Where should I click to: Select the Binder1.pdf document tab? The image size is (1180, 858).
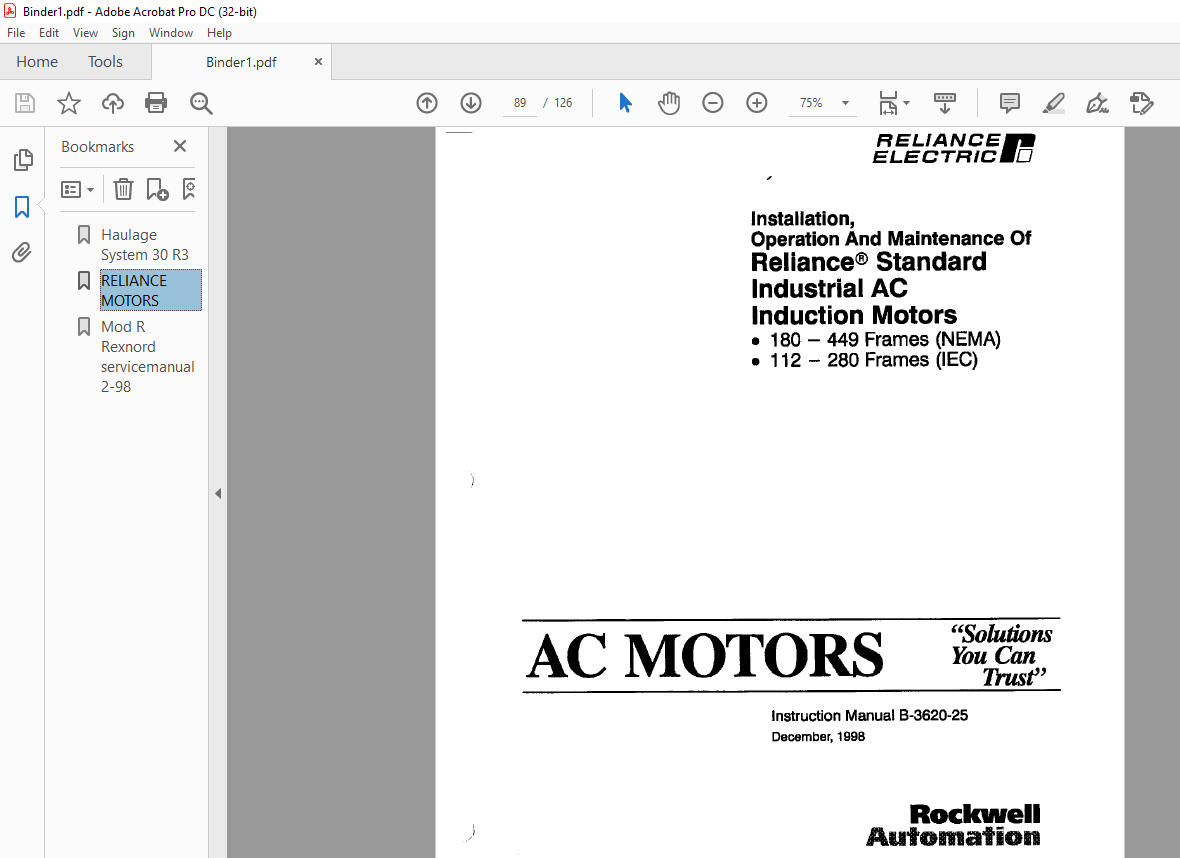click(x=241, y=62)
